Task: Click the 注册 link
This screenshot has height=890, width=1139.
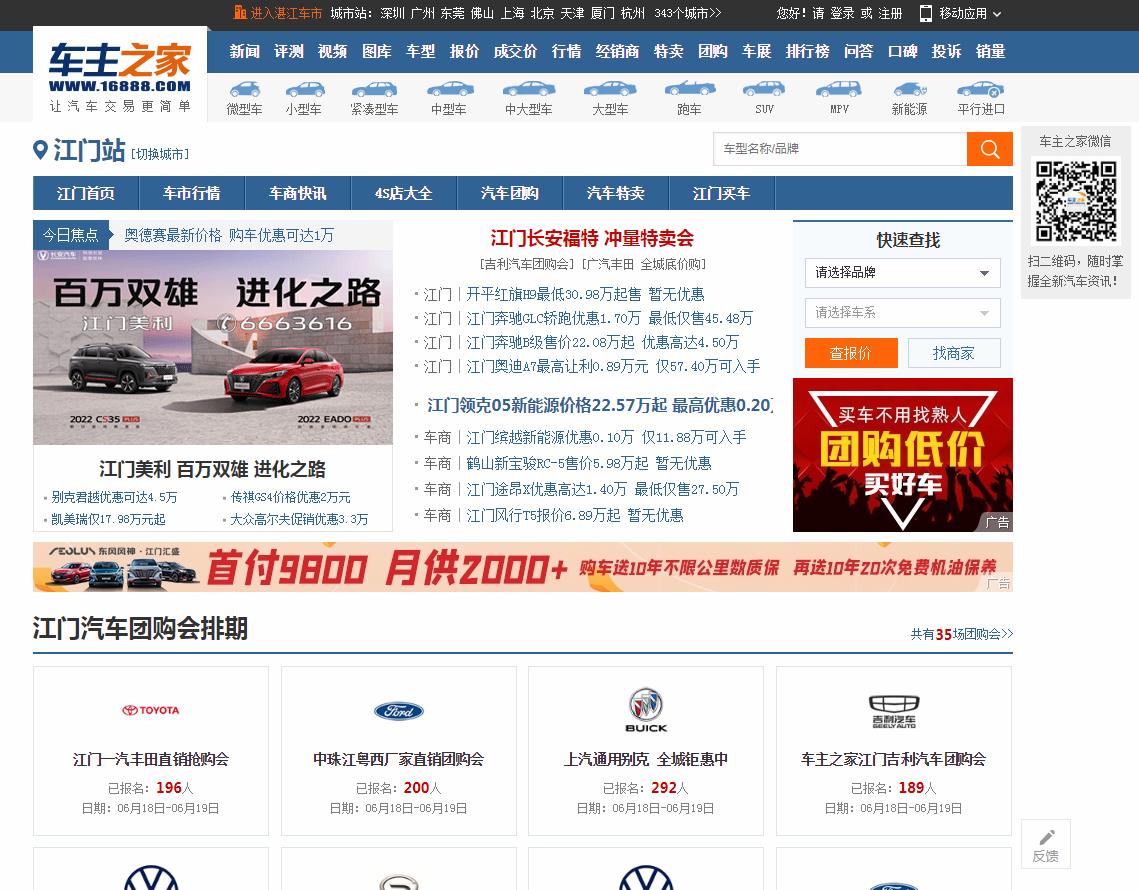Action: (890, 13)
